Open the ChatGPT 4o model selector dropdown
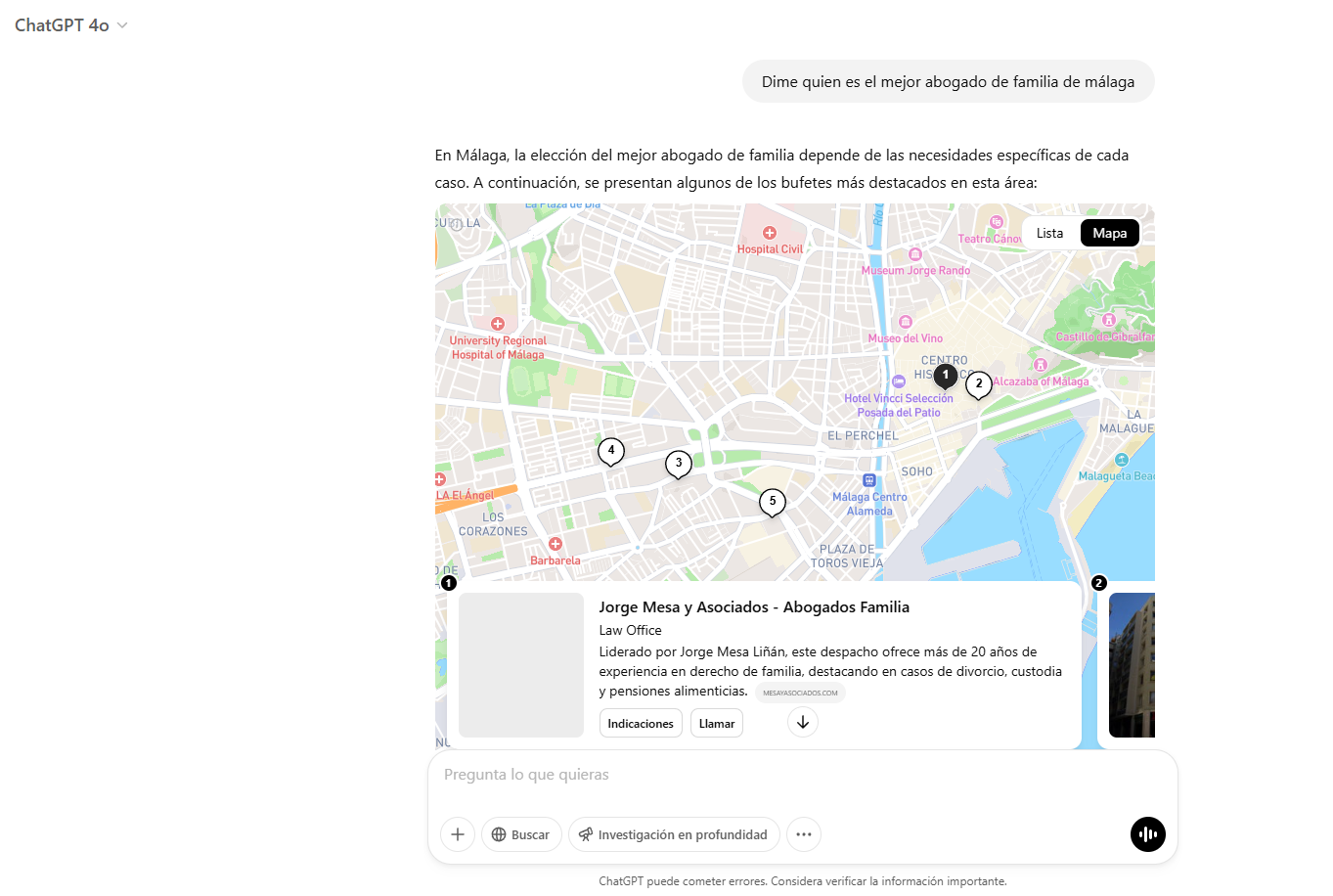Viewport: 1333px width, 896px height. click(x=70, y=25)
